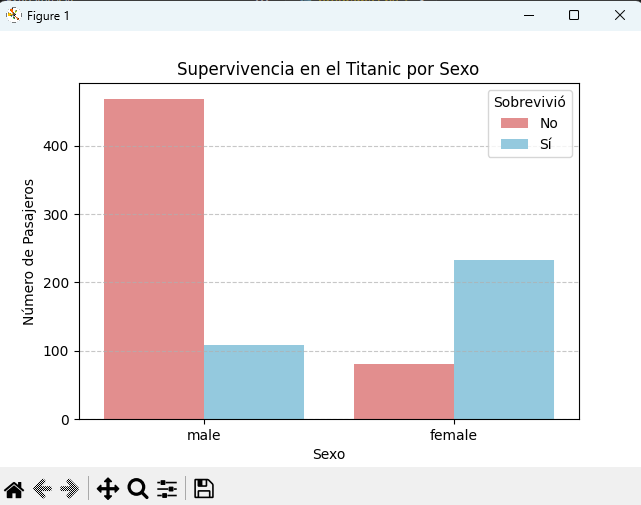Click the 'Sobrevivió' legend title
The image size is (641, 505).
tap(530, 102)
